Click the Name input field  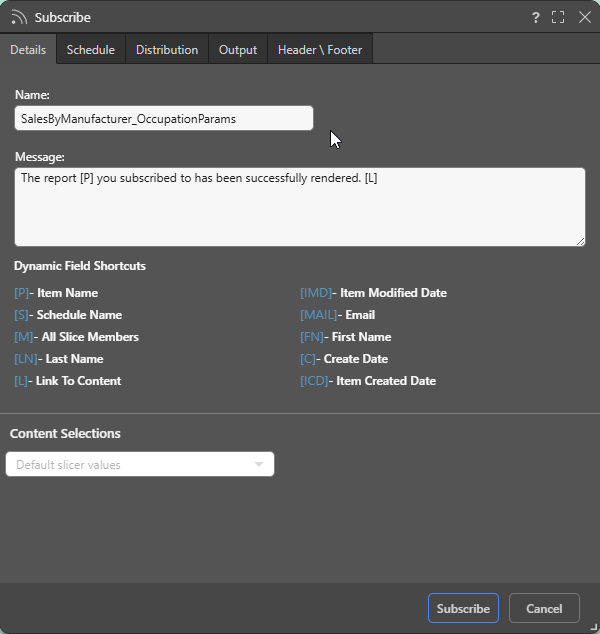click(164, 118)
